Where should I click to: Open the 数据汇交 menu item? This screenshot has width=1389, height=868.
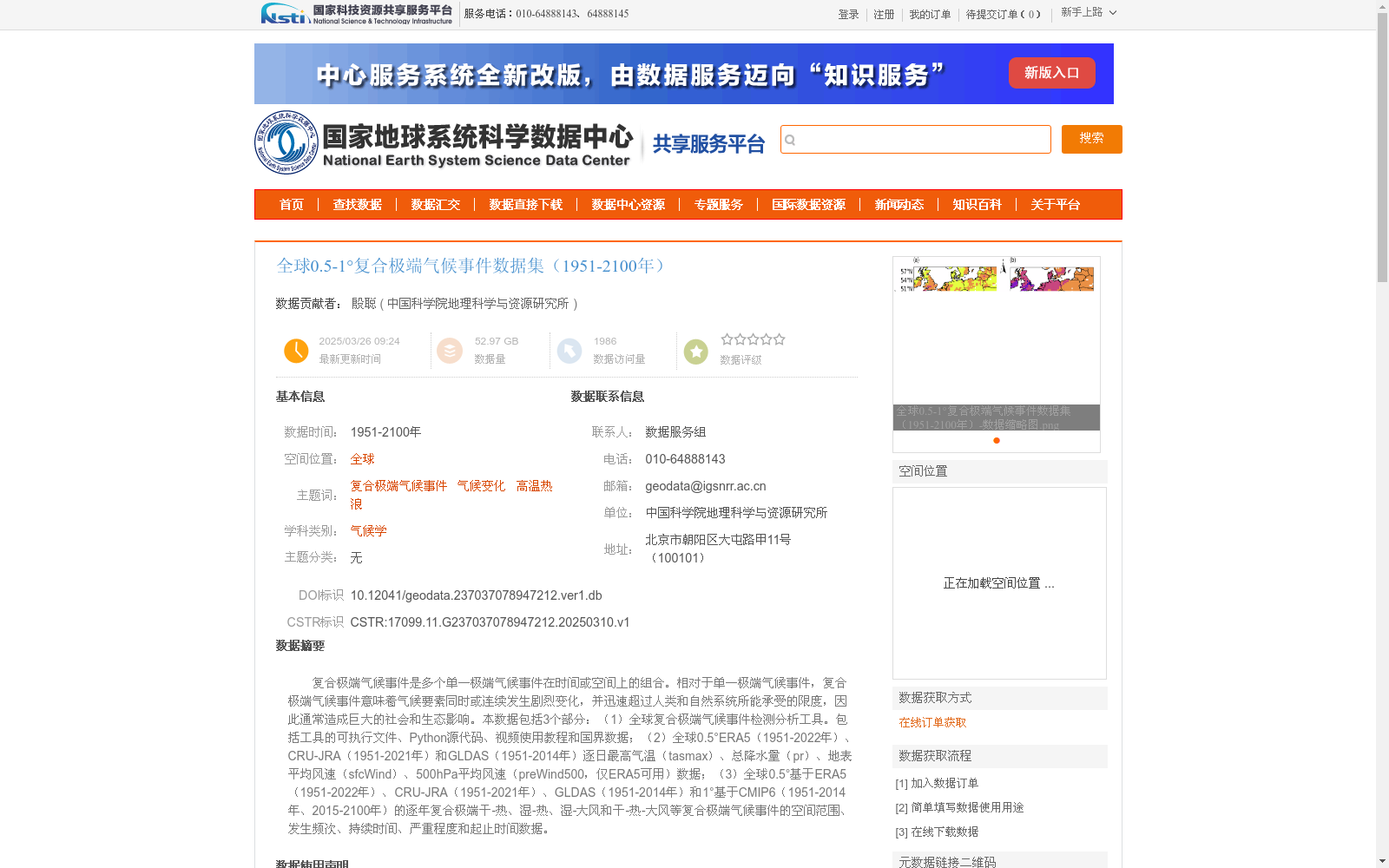pos(436,205)
